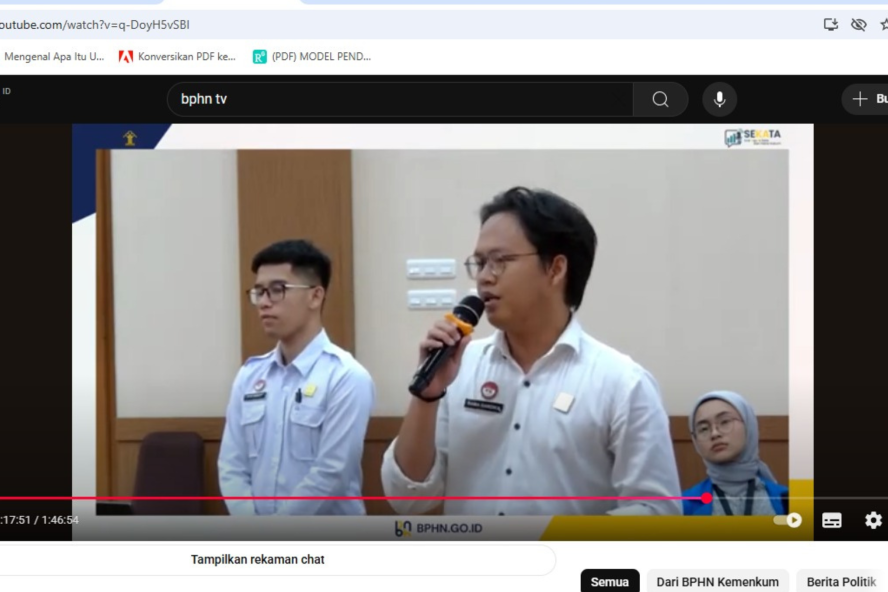Click the install app icon in address bar

click(830, 25)
